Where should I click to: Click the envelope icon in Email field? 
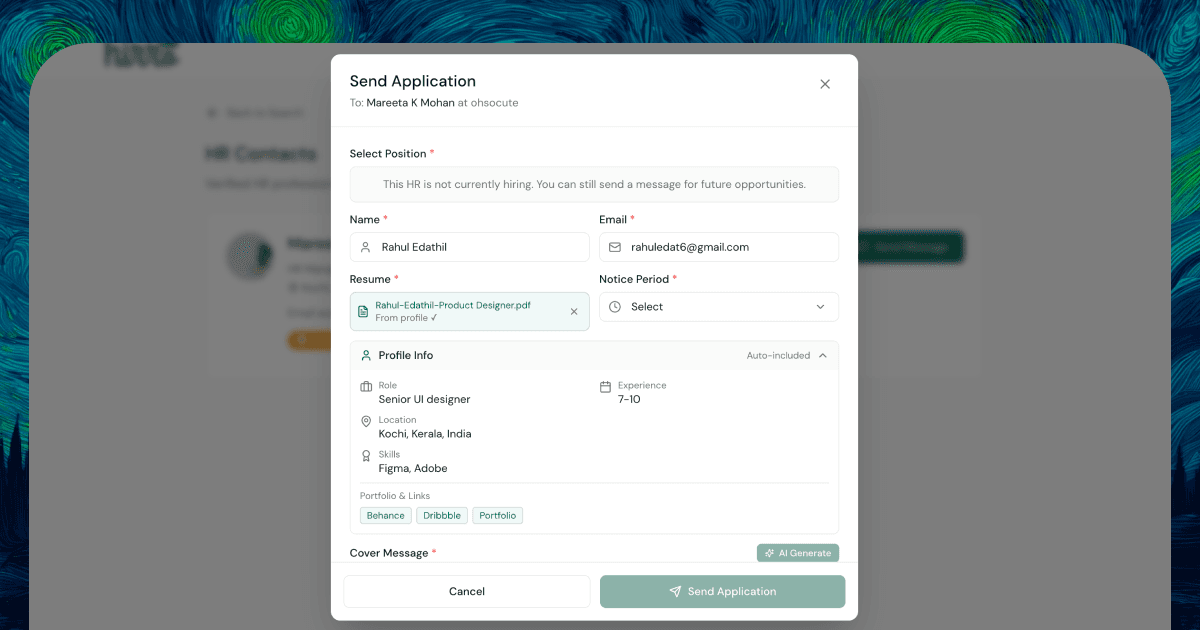(615, 247)
